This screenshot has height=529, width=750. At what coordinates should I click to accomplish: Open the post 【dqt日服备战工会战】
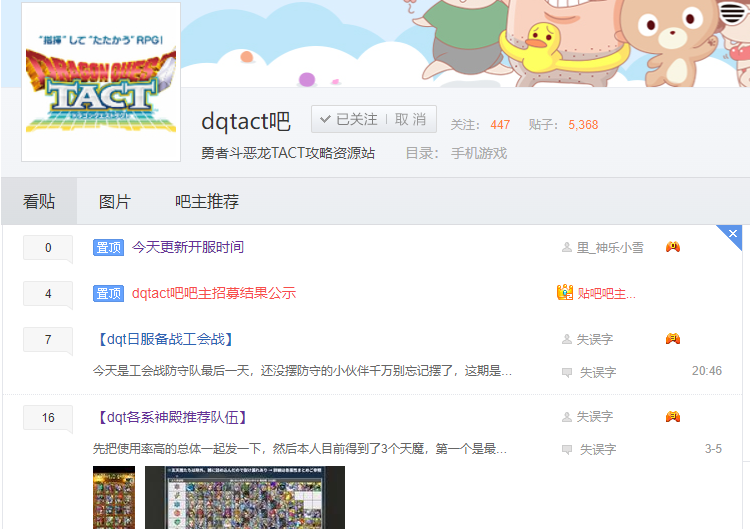[x=165, y=339]
